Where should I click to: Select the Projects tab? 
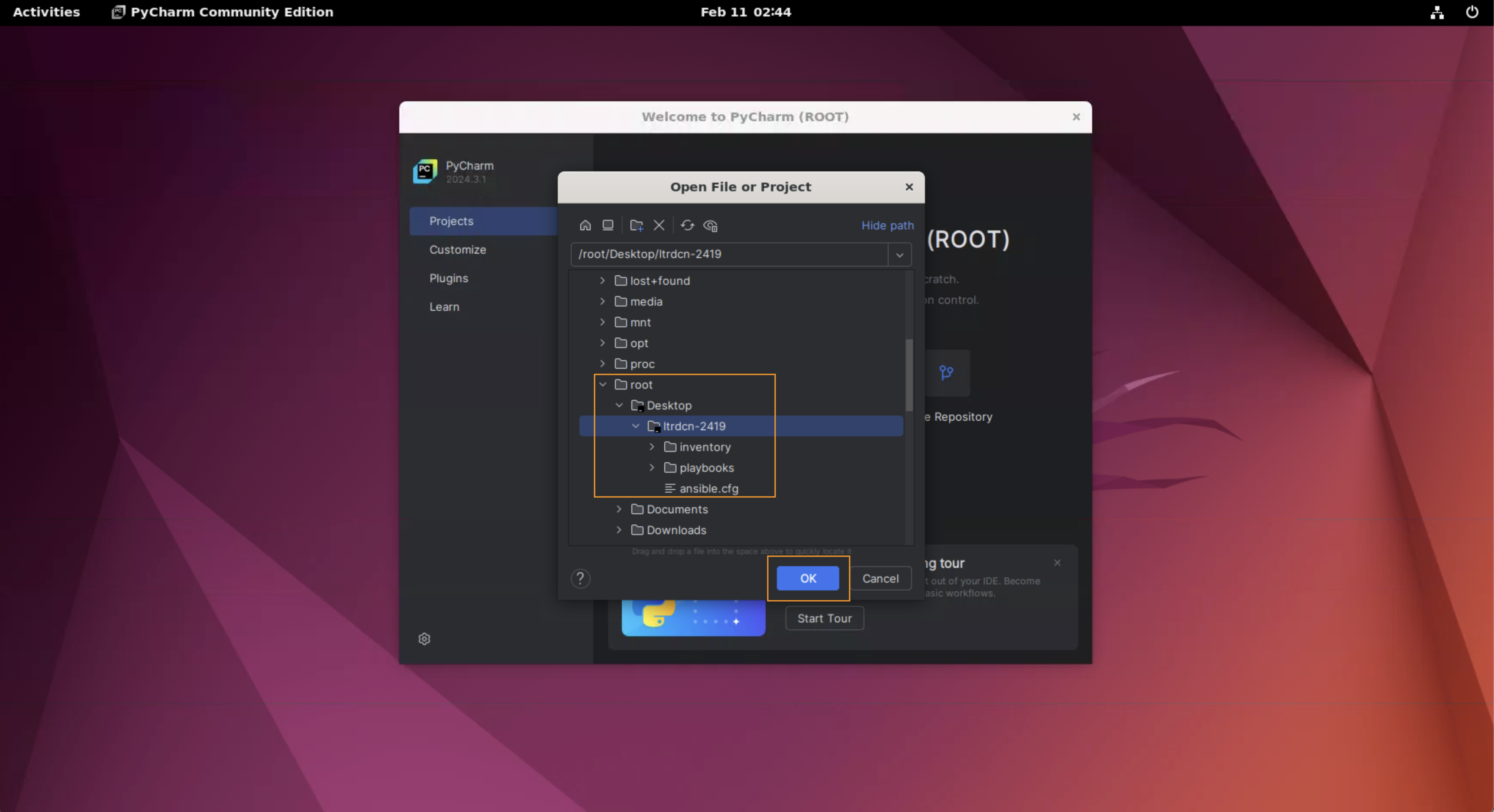pos(483,222)
